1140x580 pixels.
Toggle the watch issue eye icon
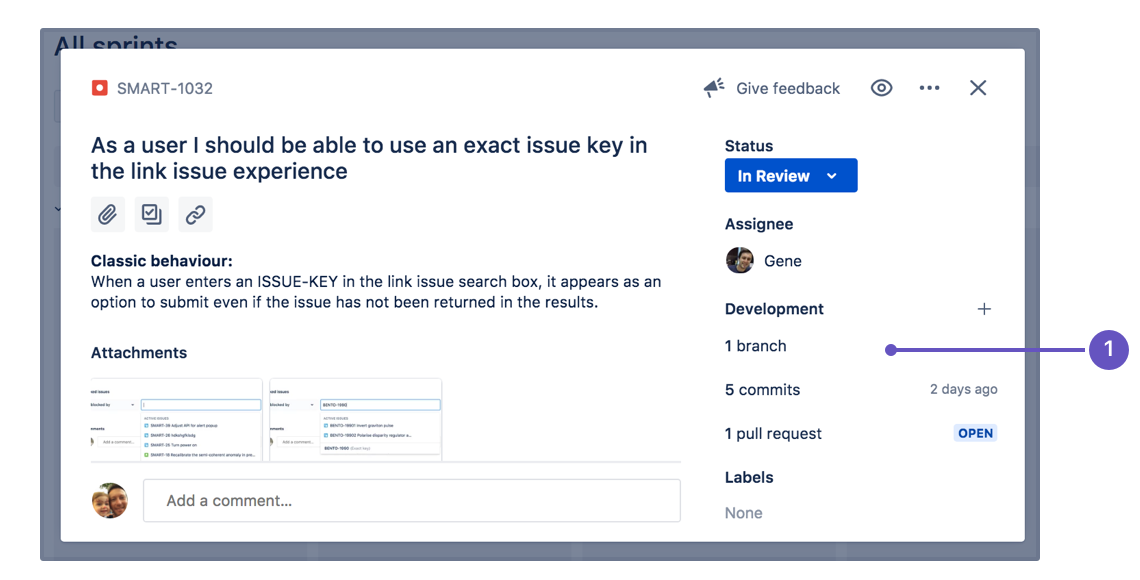(881, 88)
